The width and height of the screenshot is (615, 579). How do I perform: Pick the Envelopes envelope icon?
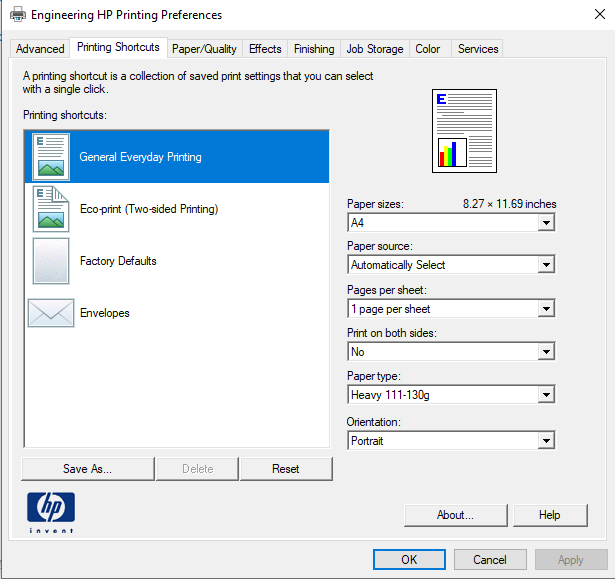tap(51, 313)
